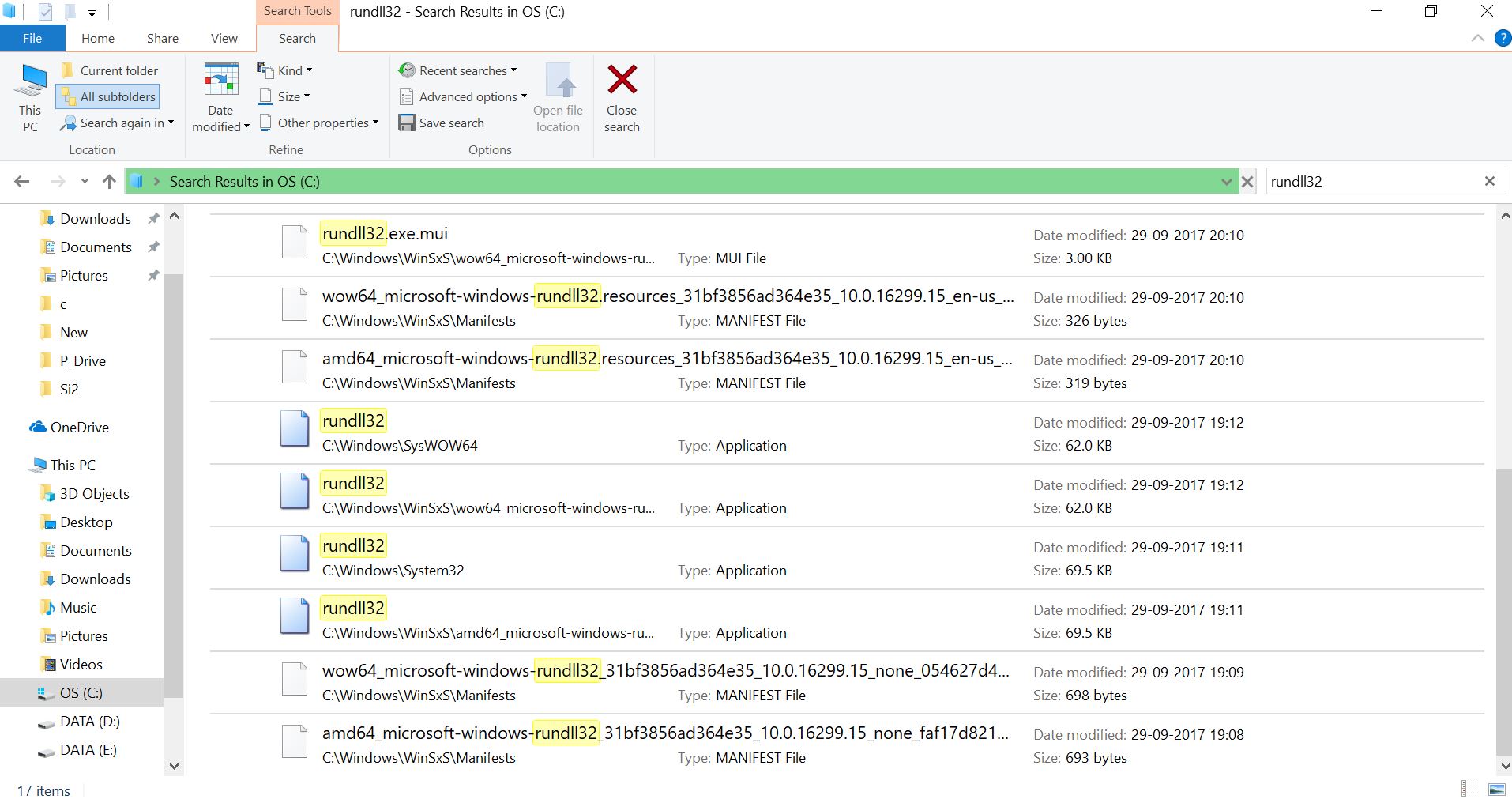This screenshot has height=803, width=1512.
Task: Go back using the back arrow
Action: click(22, 181)
